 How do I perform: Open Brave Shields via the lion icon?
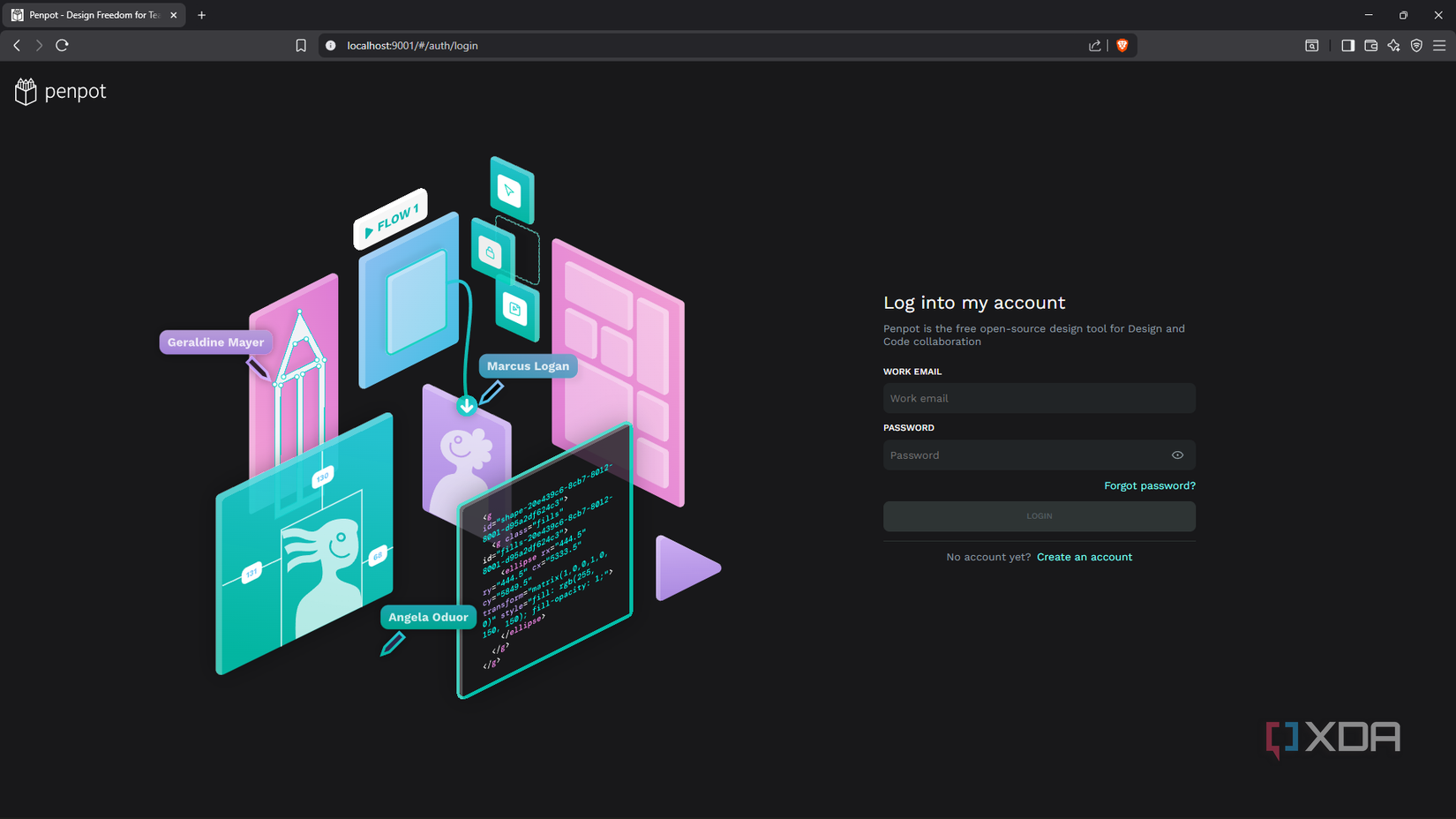point(1121,45)
